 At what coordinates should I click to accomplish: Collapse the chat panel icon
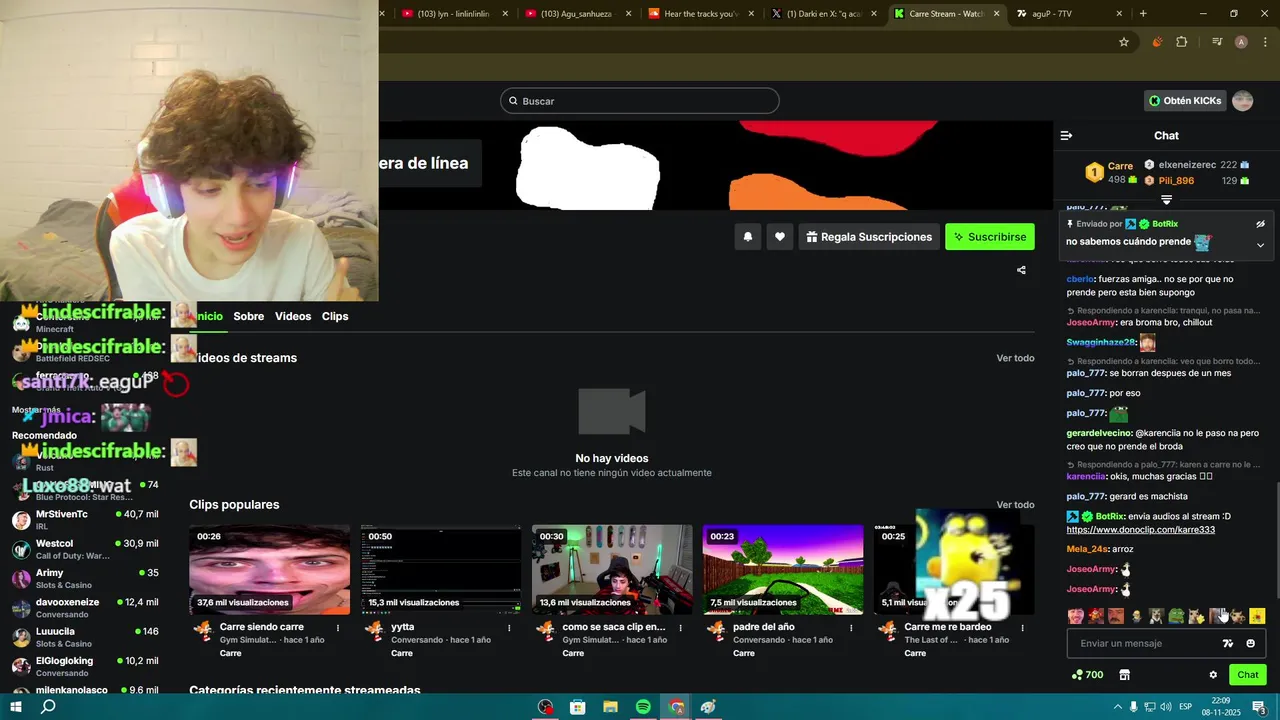point(1066,135)
